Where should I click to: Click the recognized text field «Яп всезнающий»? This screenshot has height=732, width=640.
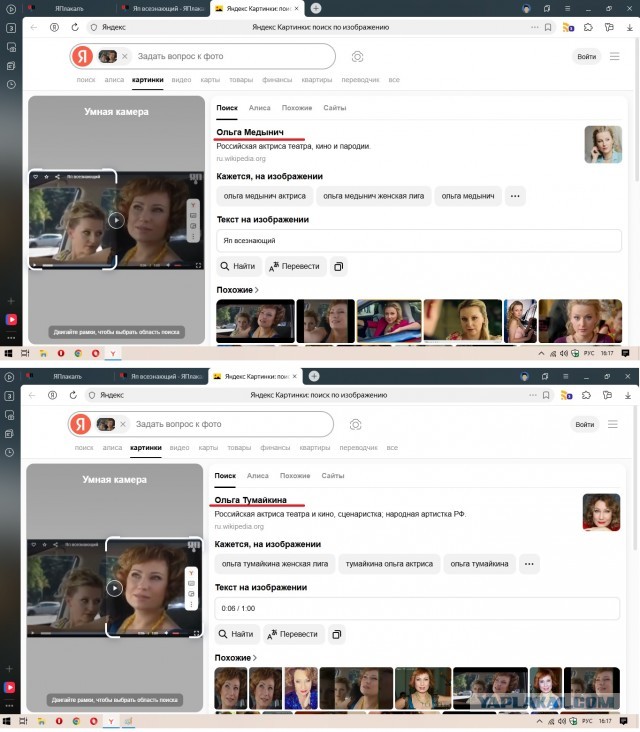[419, 240]
